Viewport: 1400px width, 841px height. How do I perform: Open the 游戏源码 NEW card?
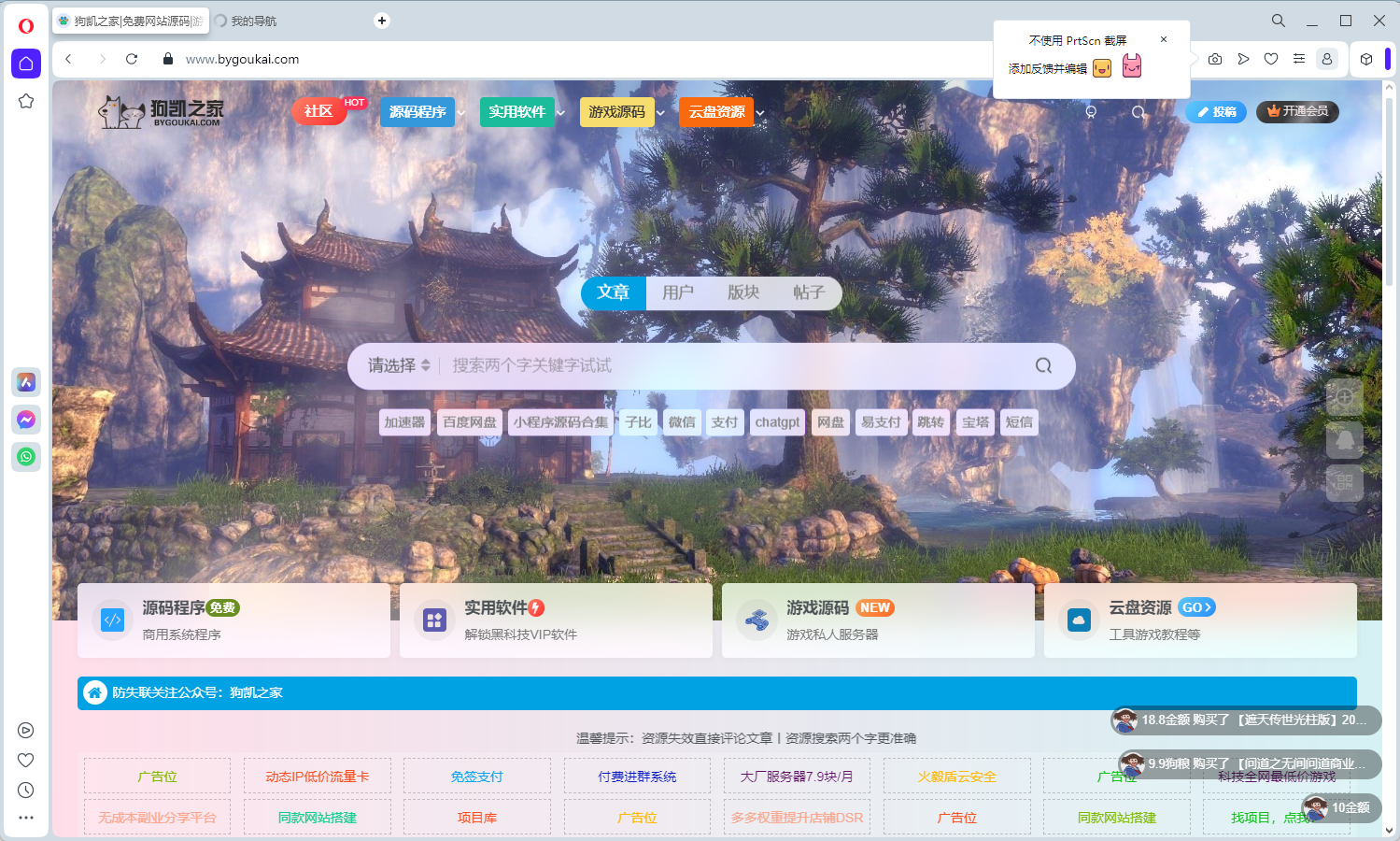[x=878, y=620]
